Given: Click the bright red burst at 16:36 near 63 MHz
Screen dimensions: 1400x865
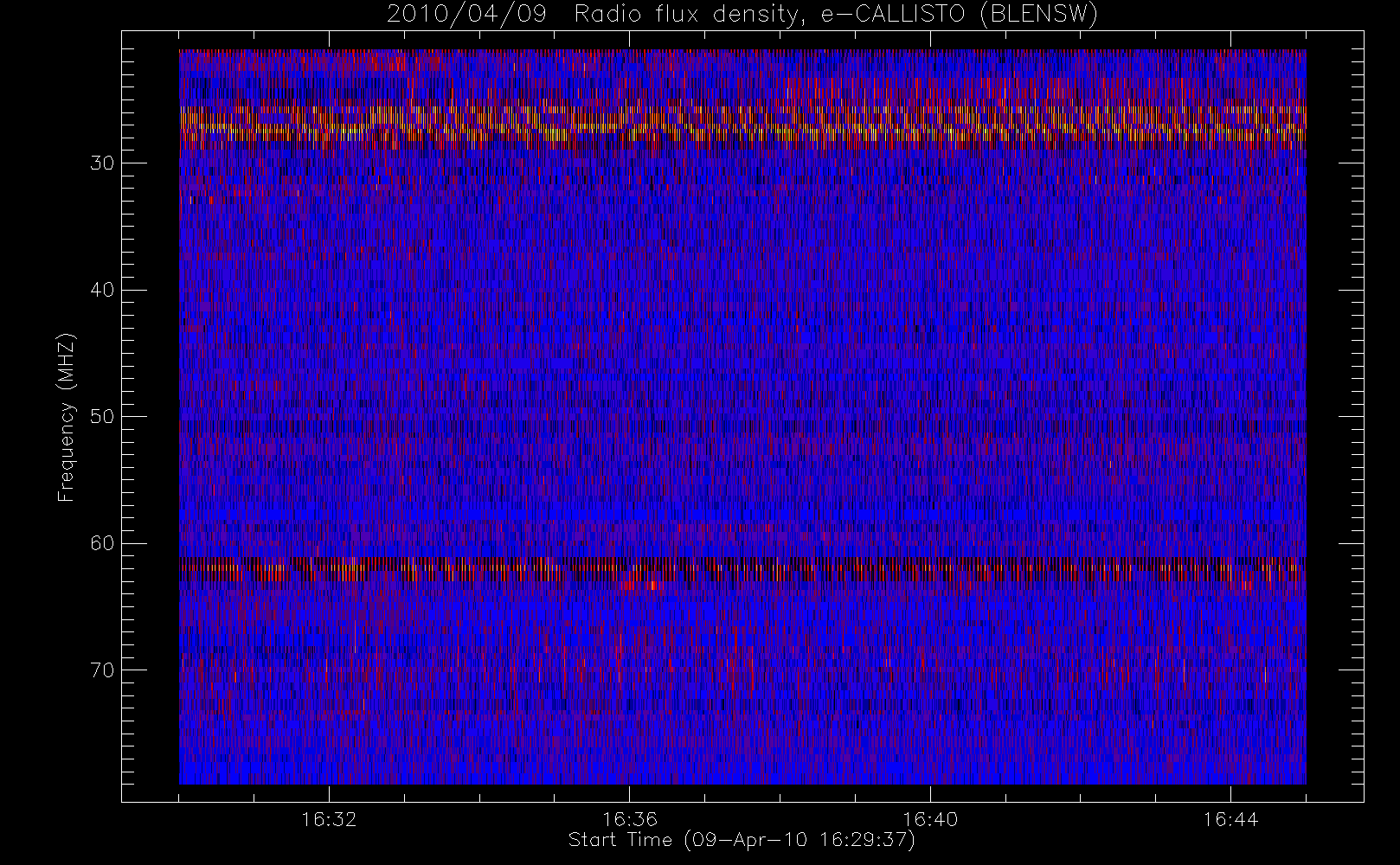Looking at the screenshot, I should [x=642, y=586].
